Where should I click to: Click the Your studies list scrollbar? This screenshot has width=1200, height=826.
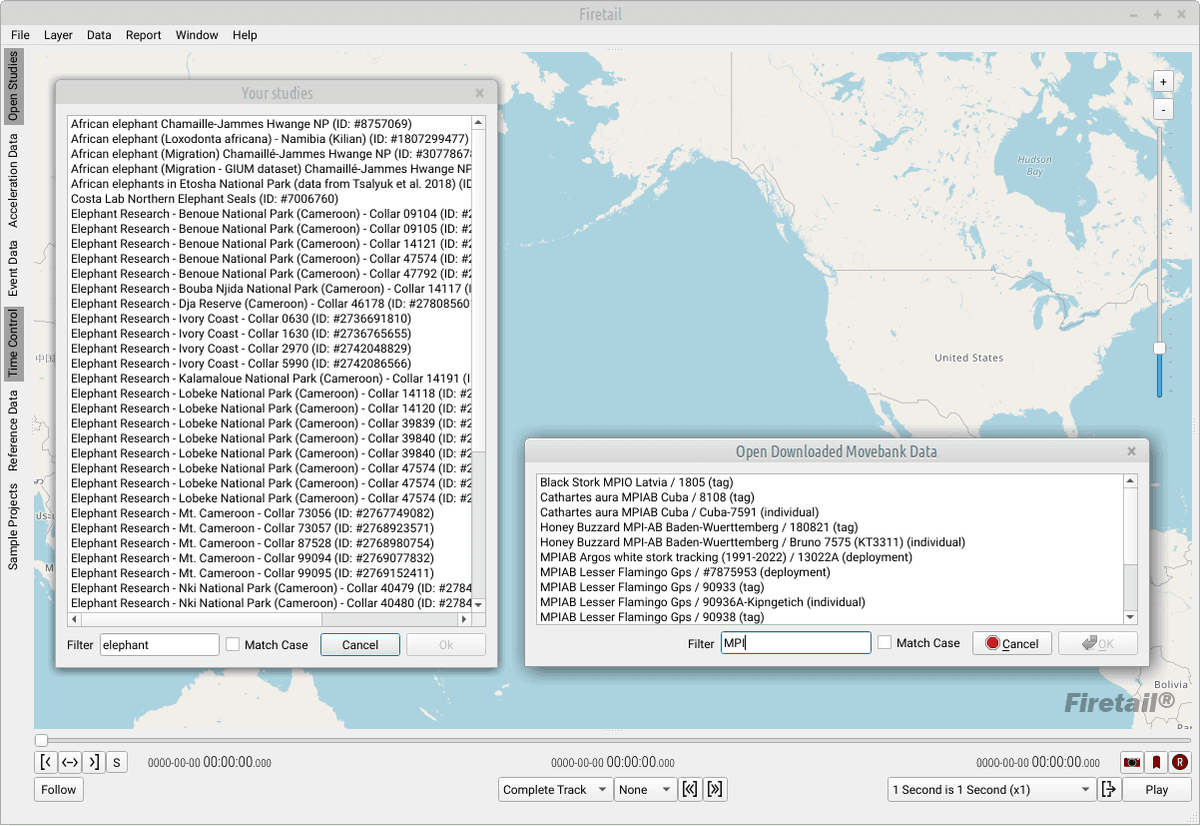pos(478,290)
